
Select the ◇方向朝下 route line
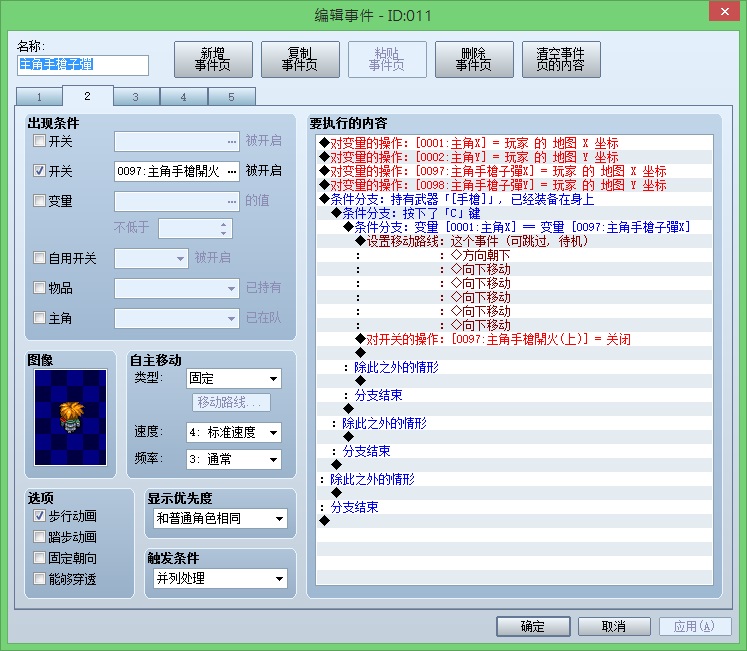(515, 255)
